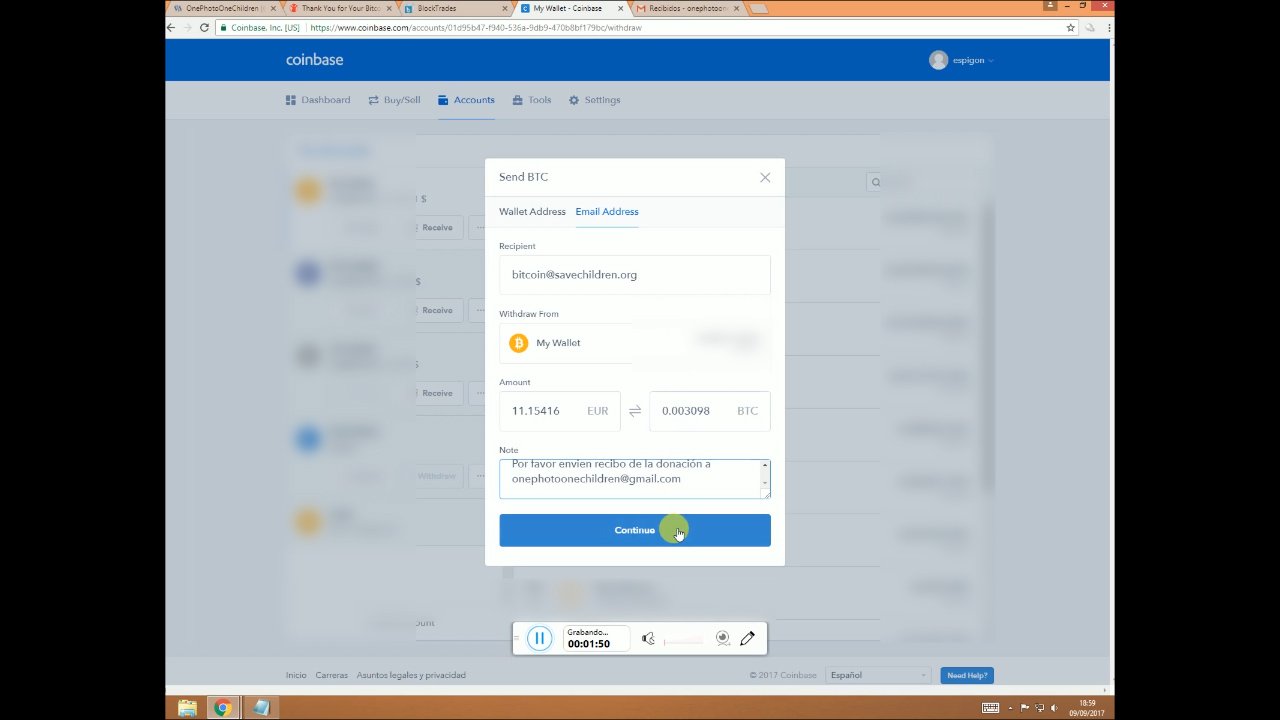The height and width of the screenshot is (720, 1280).
Task: Close the Send BTC dialog
Action: click(765, 177)
